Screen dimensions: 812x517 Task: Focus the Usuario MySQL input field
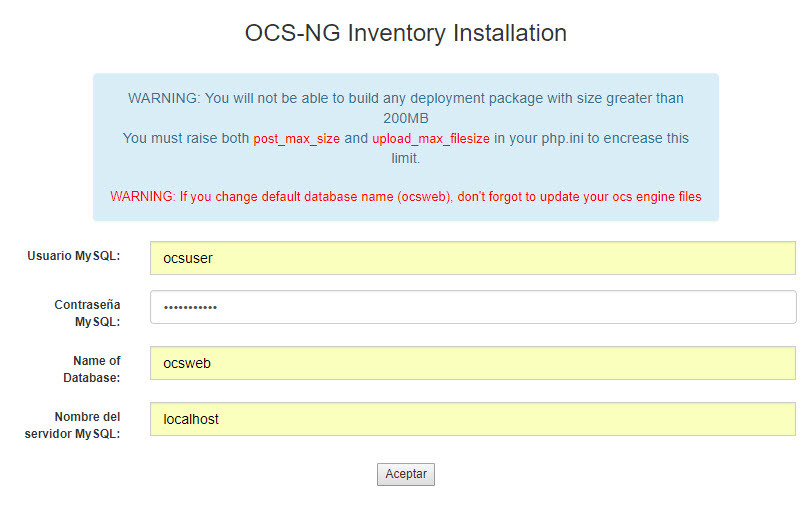pyautogui.click(x=473, y=258)
